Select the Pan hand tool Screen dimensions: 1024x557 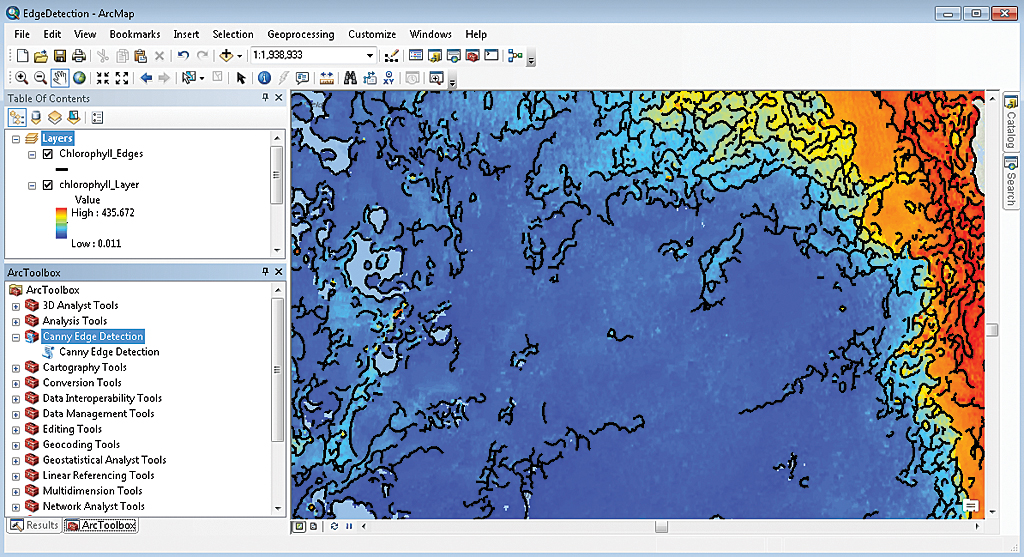pos(60,78)
